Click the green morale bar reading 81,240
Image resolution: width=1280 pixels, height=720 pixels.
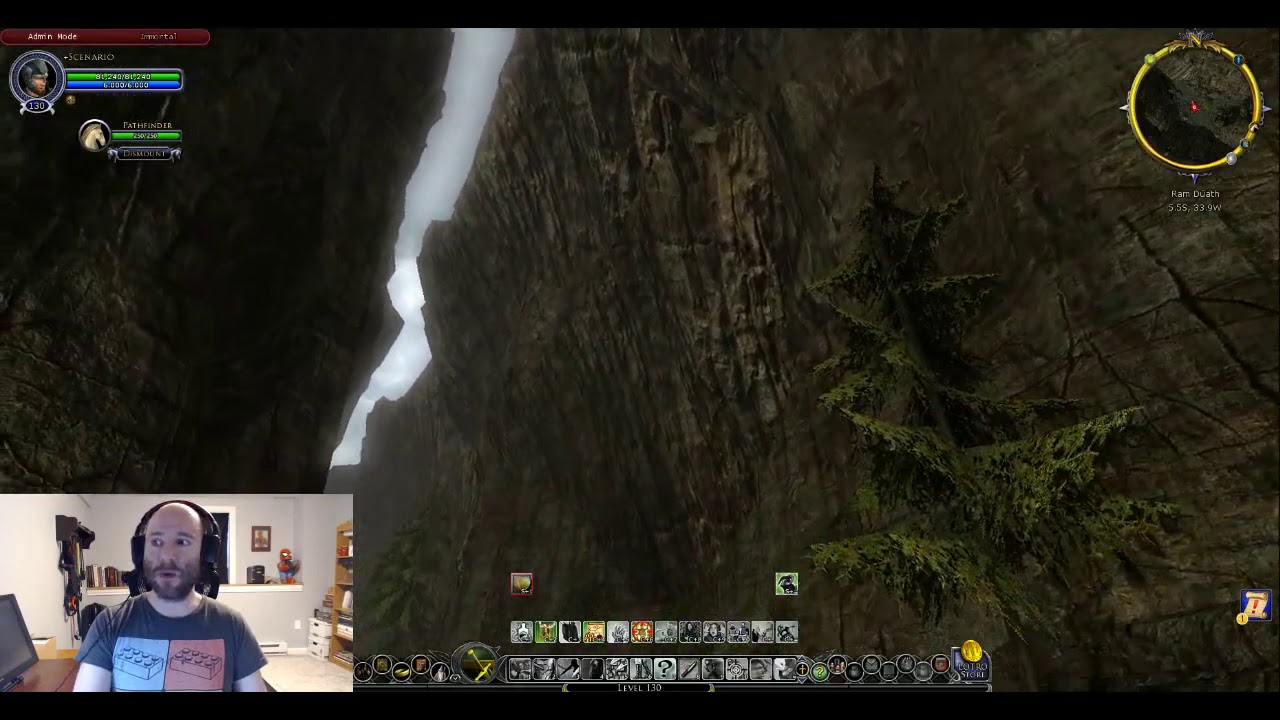[123, 76]
